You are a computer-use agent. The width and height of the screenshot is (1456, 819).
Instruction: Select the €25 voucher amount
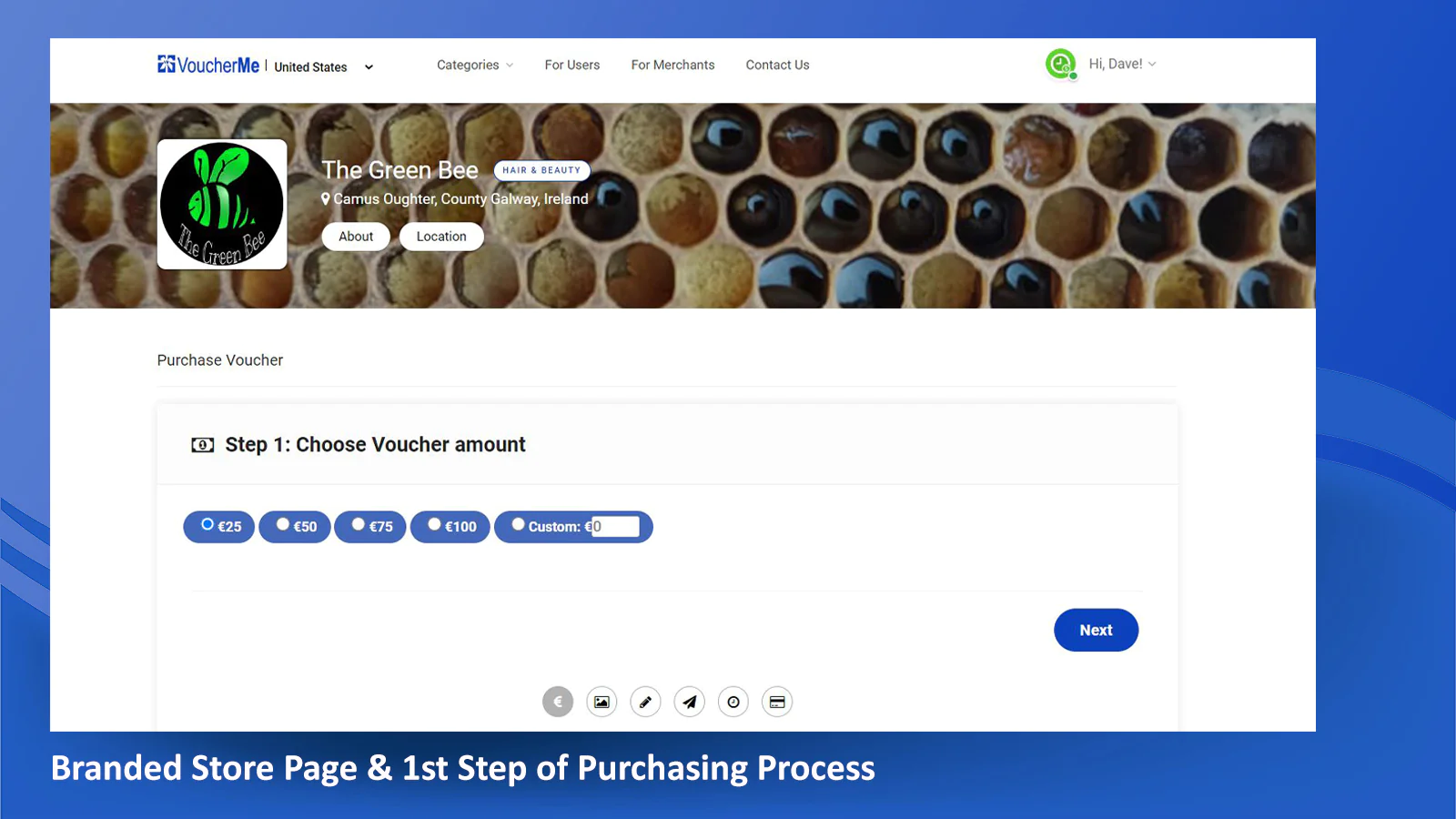(219, 527)
